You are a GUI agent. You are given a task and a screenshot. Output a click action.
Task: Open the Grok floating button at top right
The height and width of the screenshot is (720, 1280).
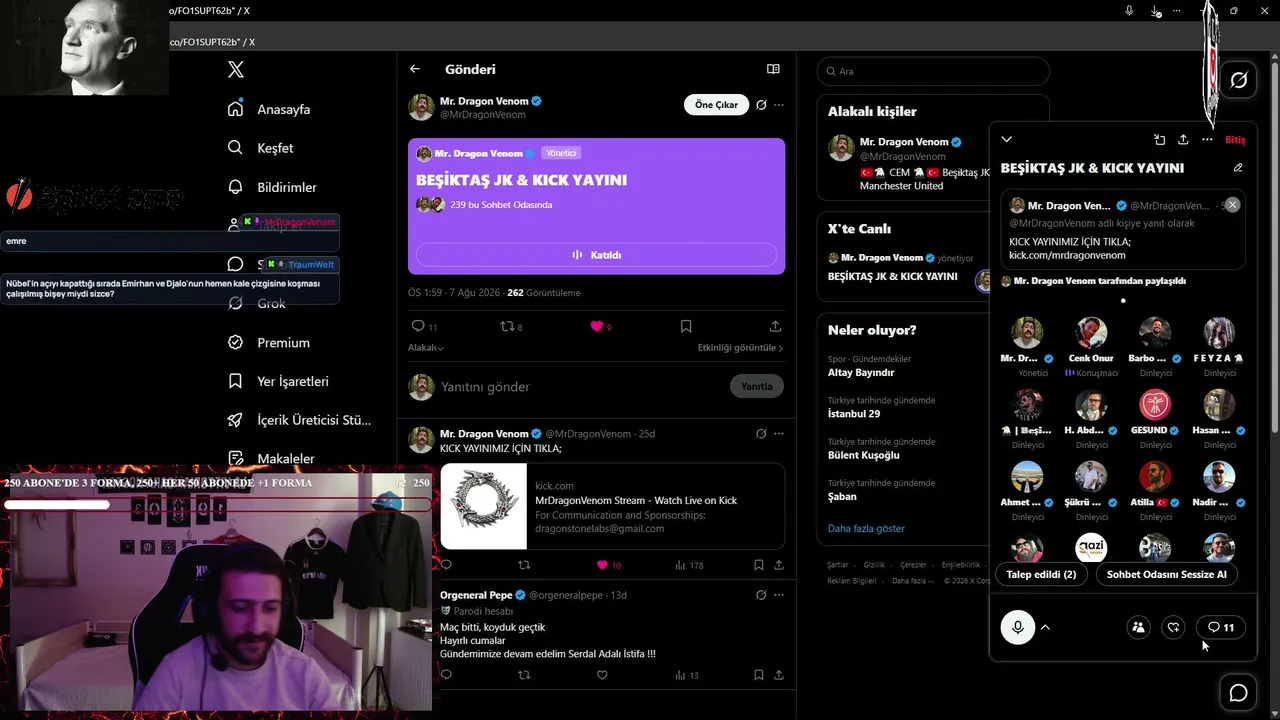[x=1238, y=80]
